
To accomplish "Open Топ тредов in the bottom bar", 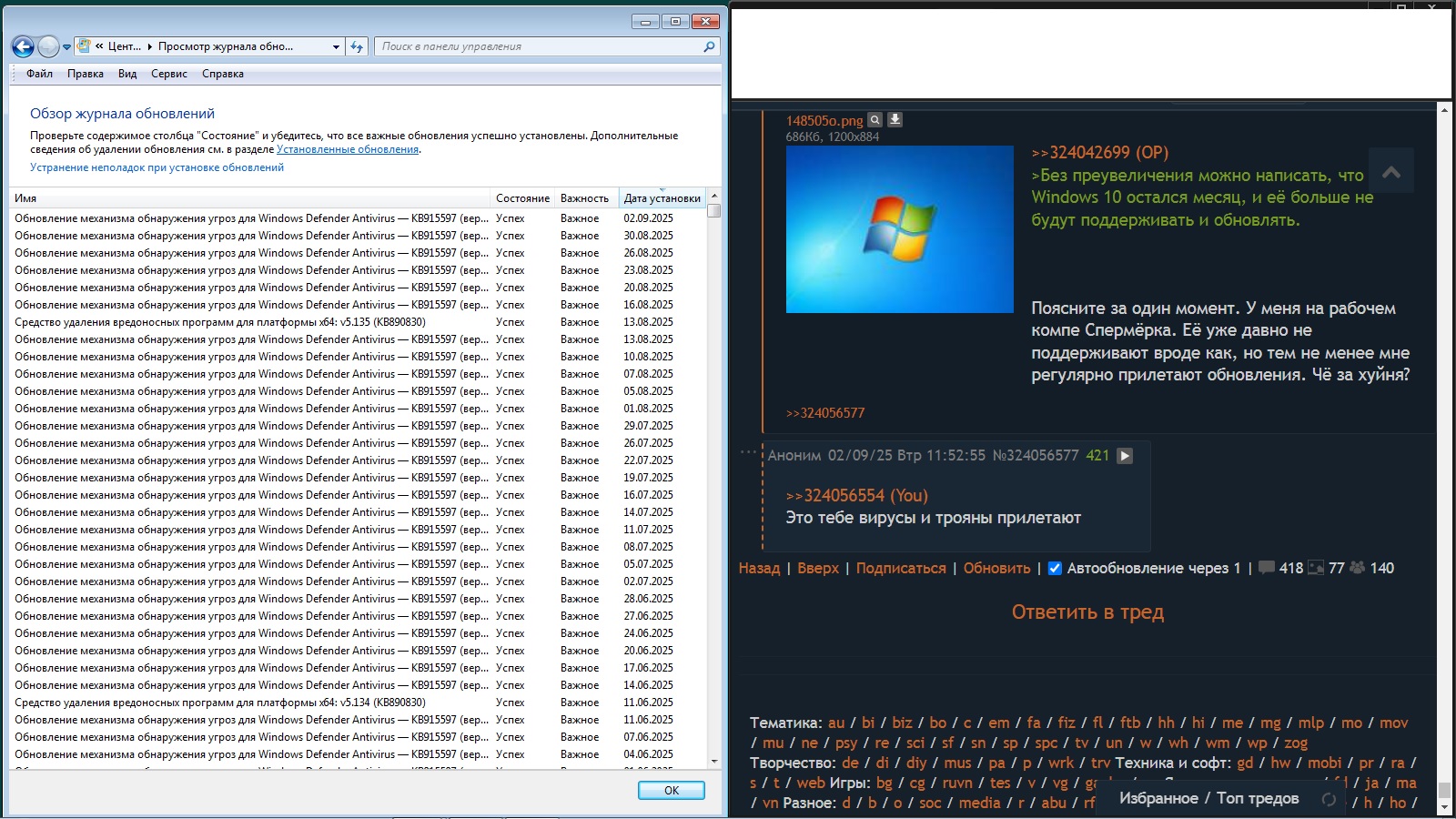I will pyautogui.click(x=1258, y=799).
